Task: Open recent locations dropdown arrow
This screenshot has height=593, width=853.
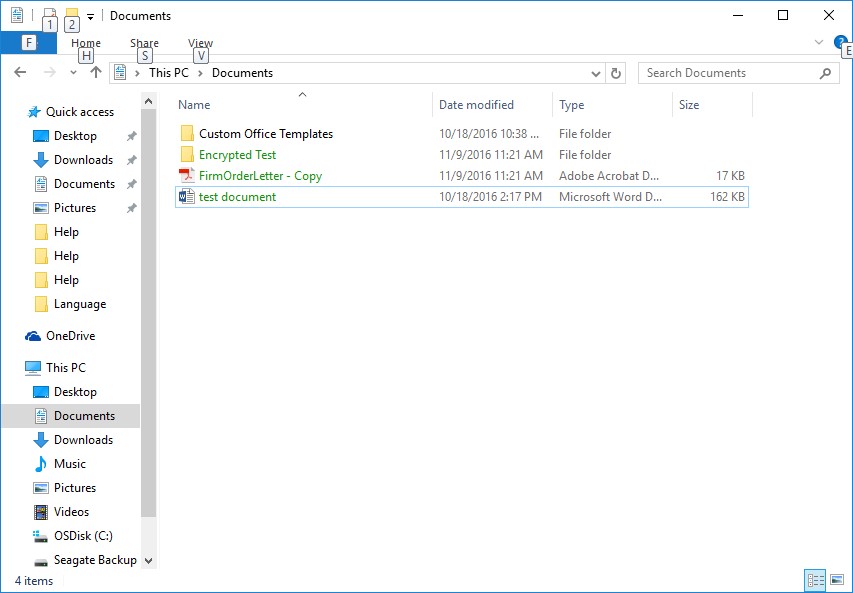Action: tap(73, 73)
